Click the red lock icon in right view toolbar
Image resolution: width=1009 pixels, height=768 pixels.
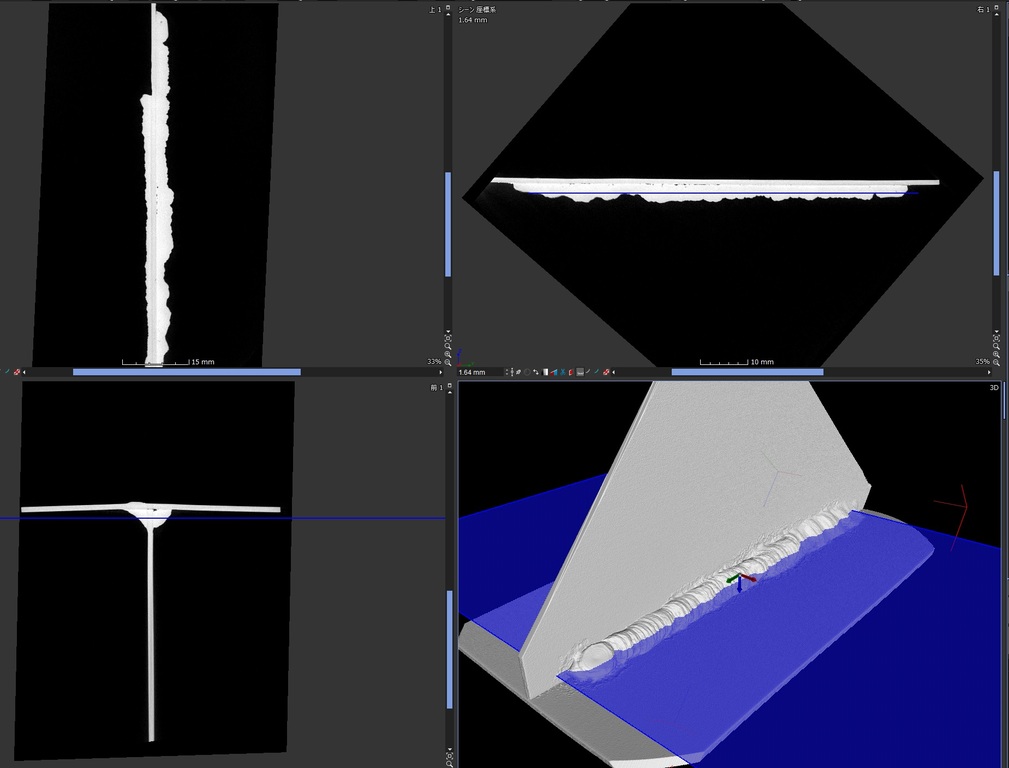click(607, 372)
